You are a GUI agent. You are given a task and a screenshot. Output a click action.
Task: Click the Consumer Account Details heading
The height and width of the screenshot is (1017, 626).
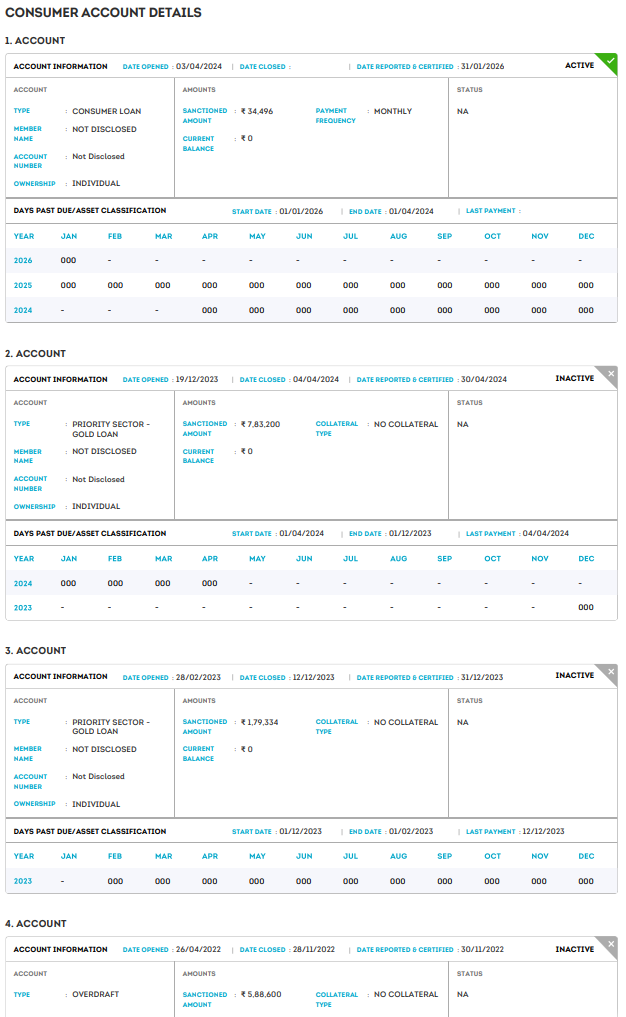(103, 13)
